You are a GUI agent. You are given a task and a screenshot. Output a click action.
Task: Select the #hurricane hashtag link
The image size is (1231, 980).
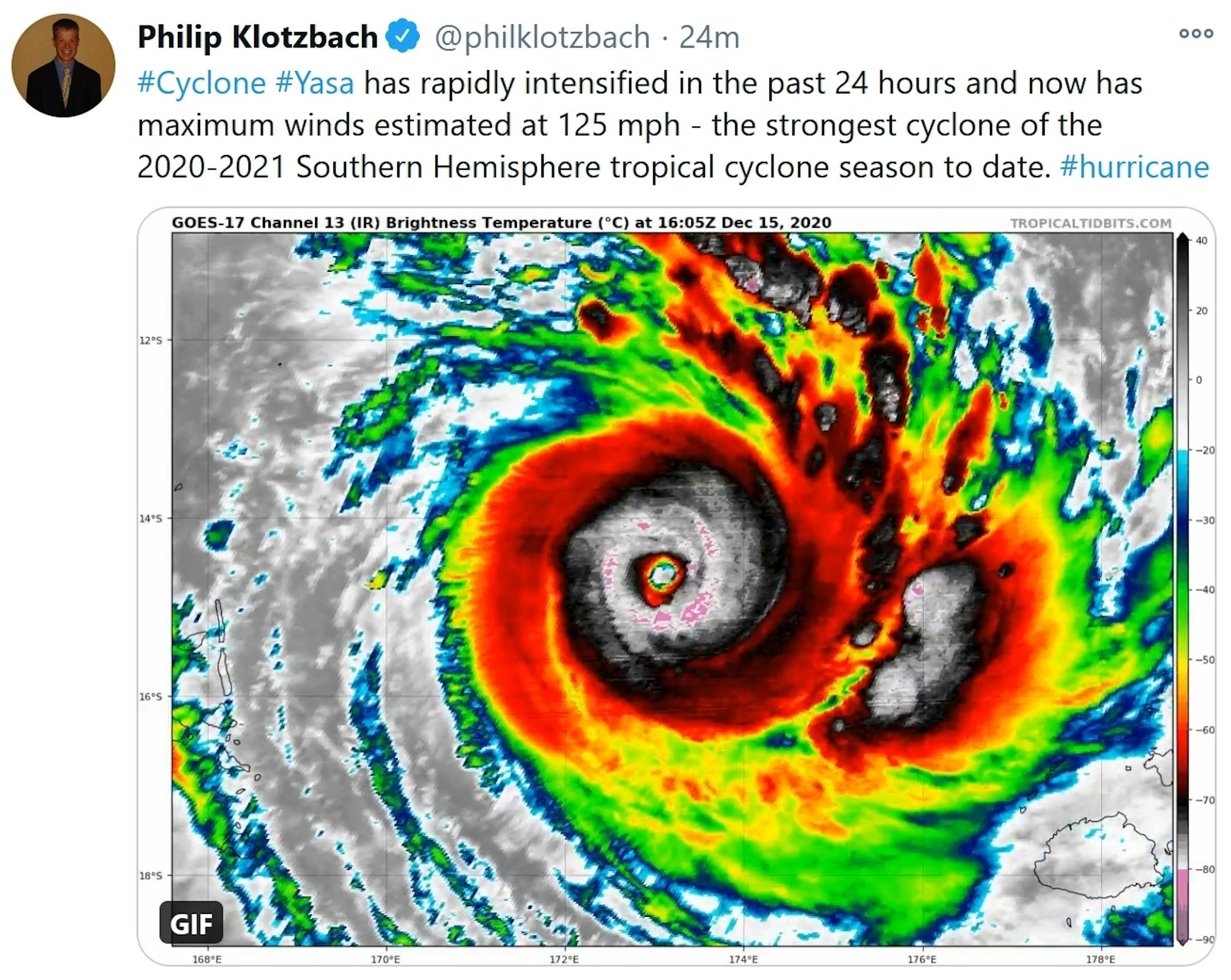coord(1134,168)
